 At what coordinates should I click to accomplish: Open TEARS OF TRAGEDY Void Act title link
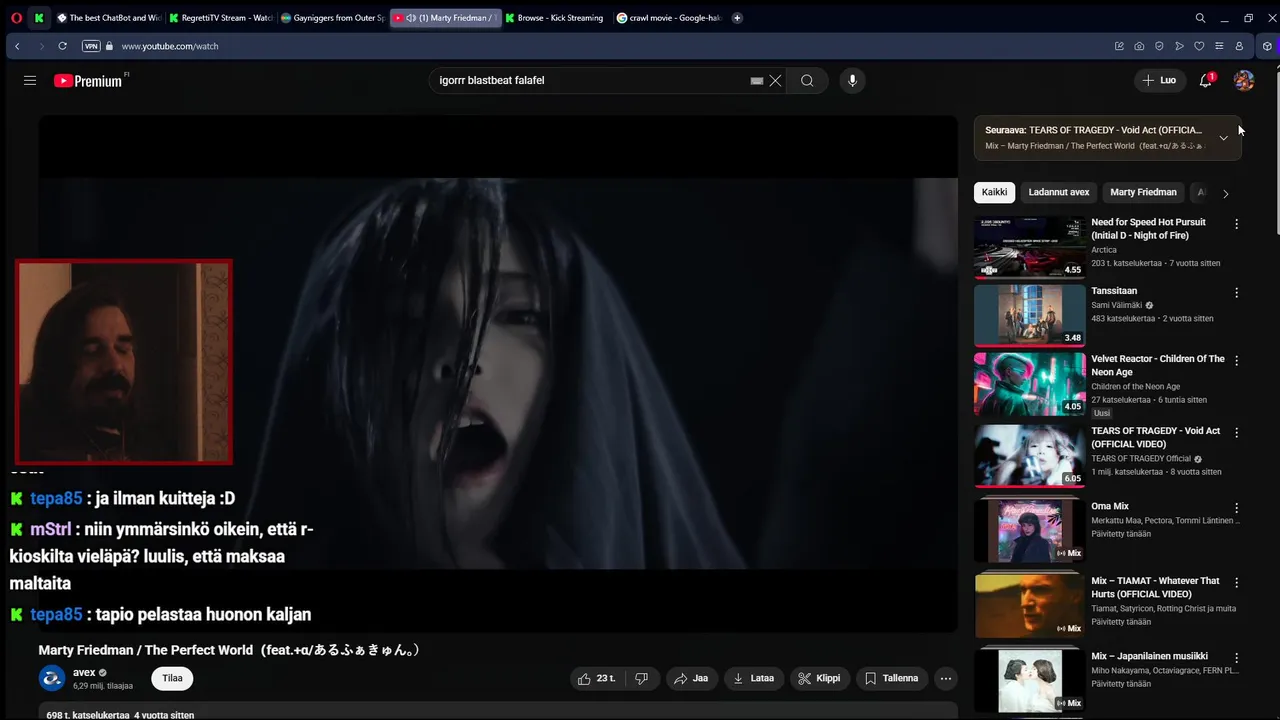(1155, 437)
